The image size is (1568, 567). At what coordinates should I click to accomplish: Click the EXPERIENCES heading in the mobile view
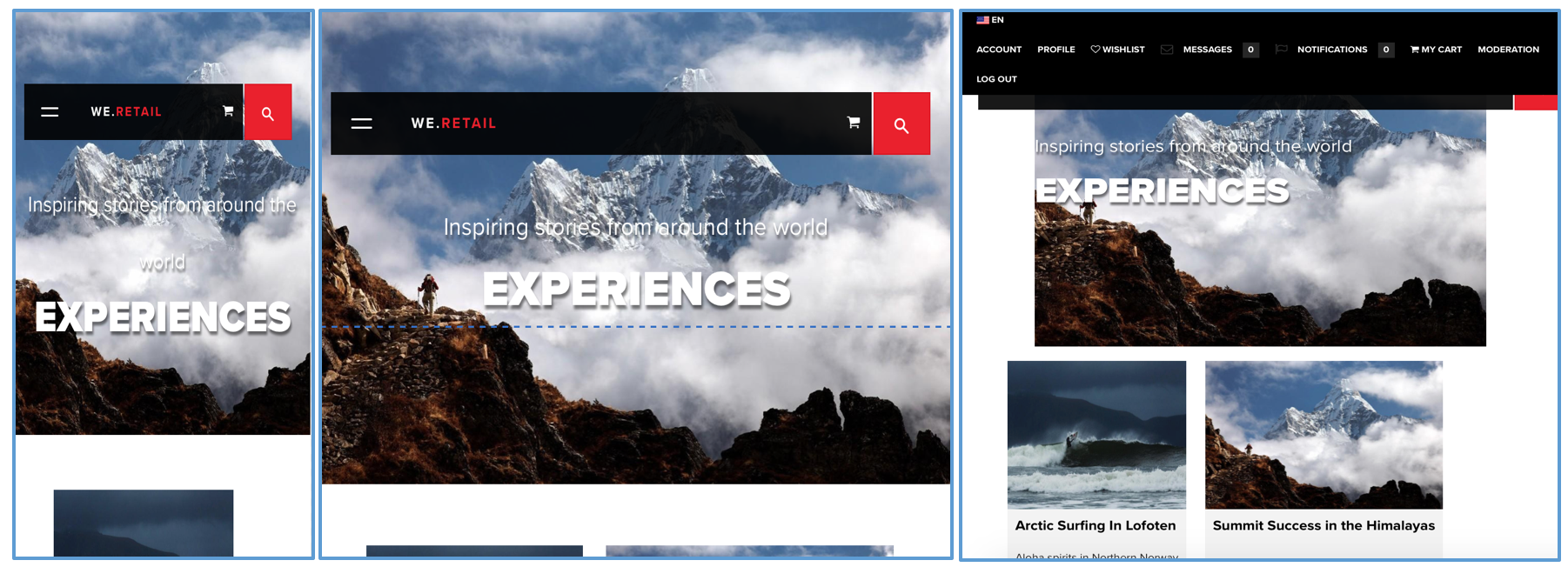pyautogui.click(x=163, y=317)
